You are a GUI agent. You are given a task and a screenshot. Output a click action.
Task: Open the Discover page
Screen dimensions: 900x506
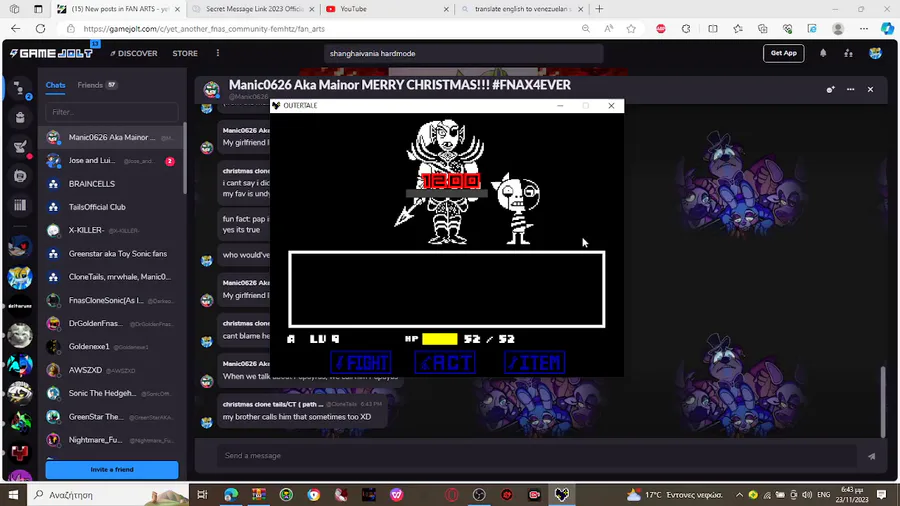tap(134, 53)
